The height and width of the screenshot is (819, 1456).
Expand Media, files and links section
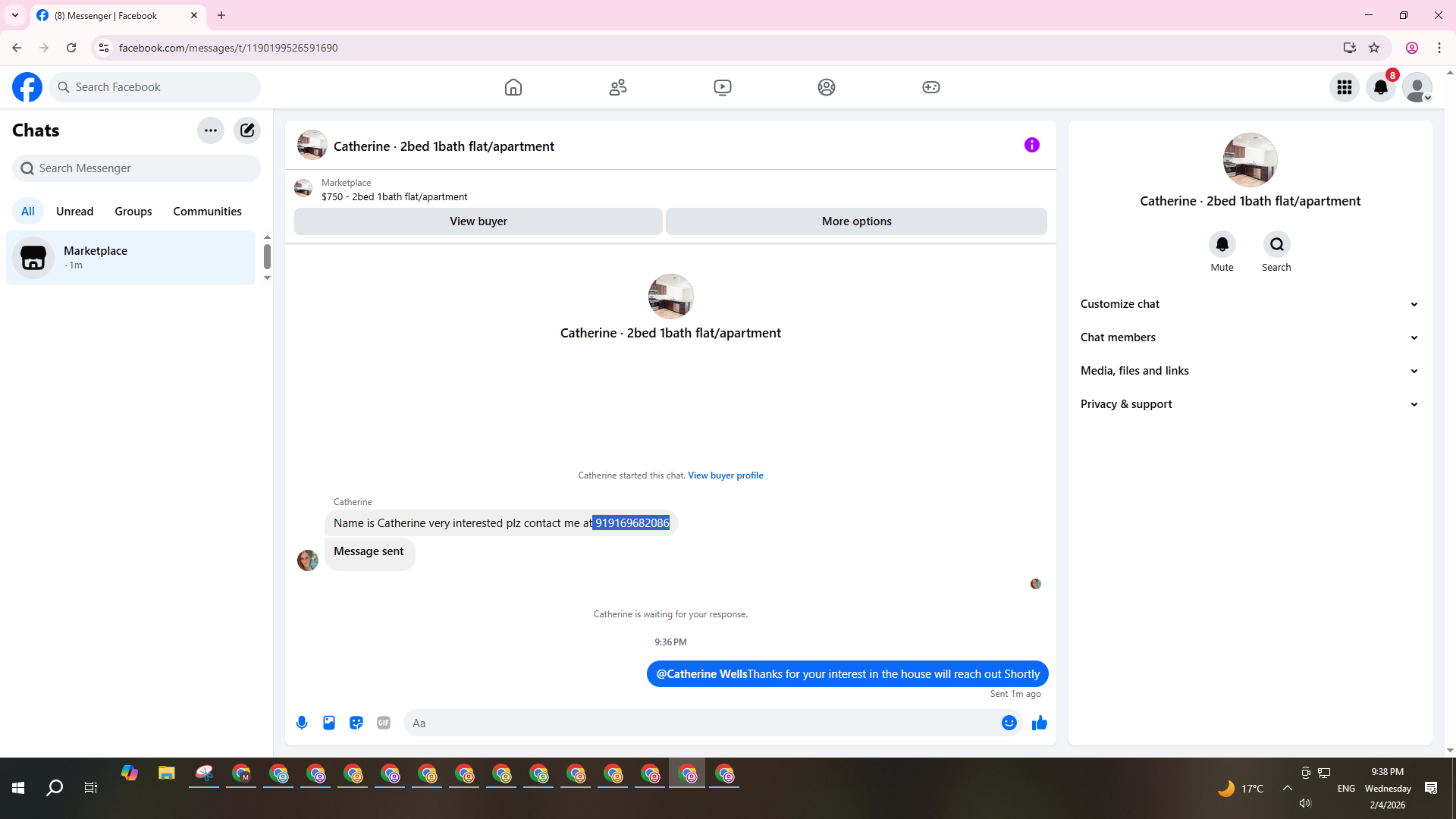pyautogui.click(x=1249, y=371)
